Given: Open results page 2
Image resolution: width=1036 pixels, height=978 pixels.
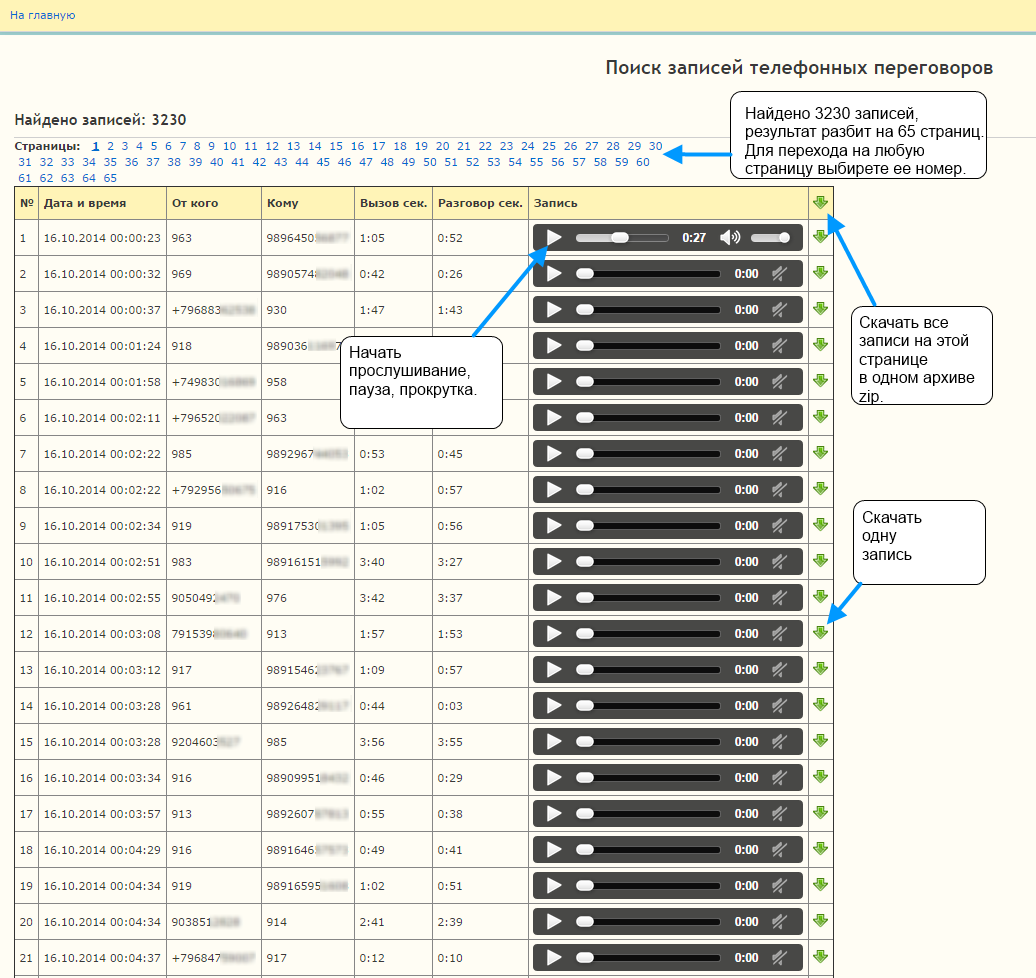Looking at the screenshot, I should [110, 146].
